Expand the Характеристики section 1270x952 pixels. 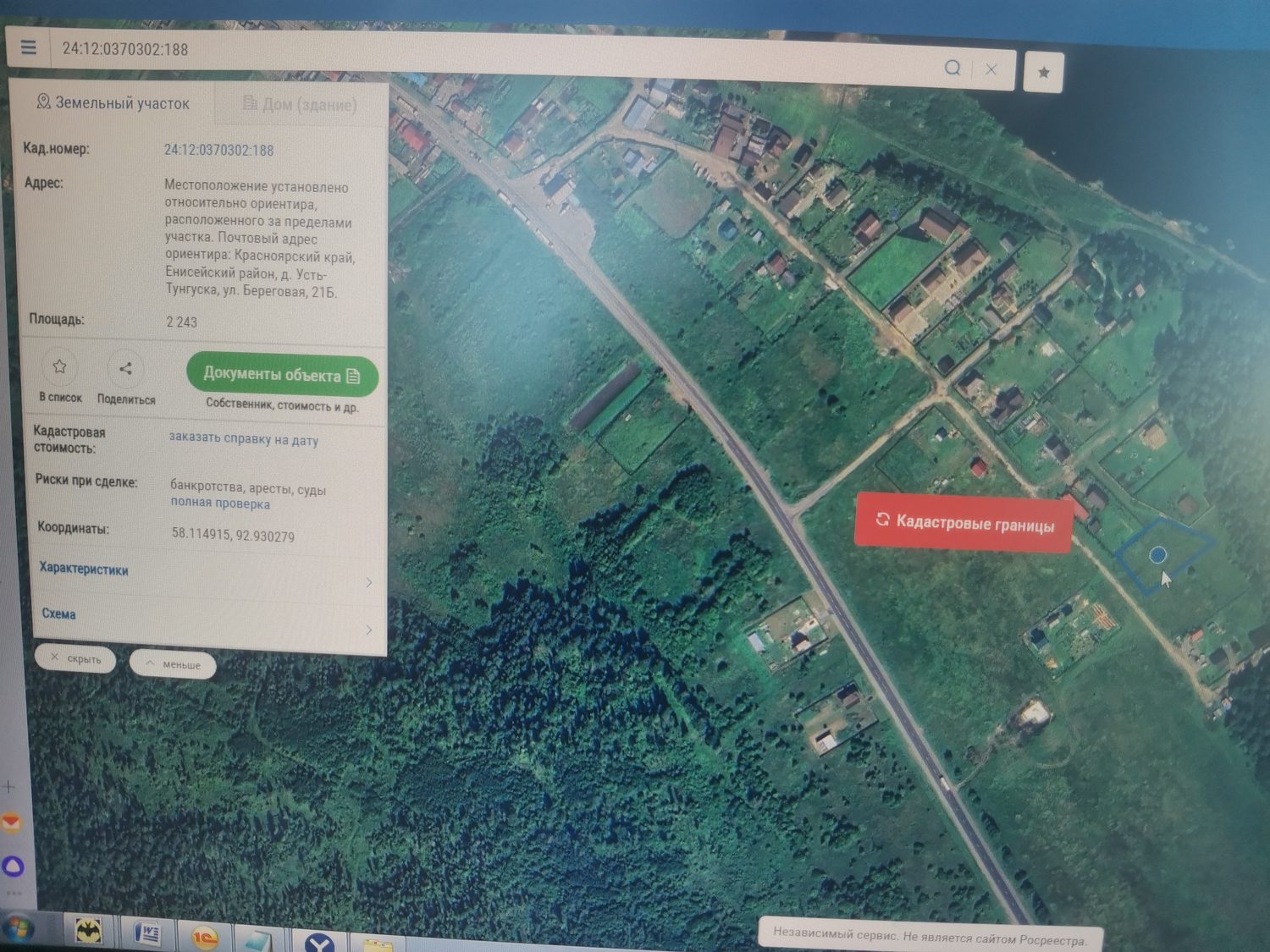point(205,574)
